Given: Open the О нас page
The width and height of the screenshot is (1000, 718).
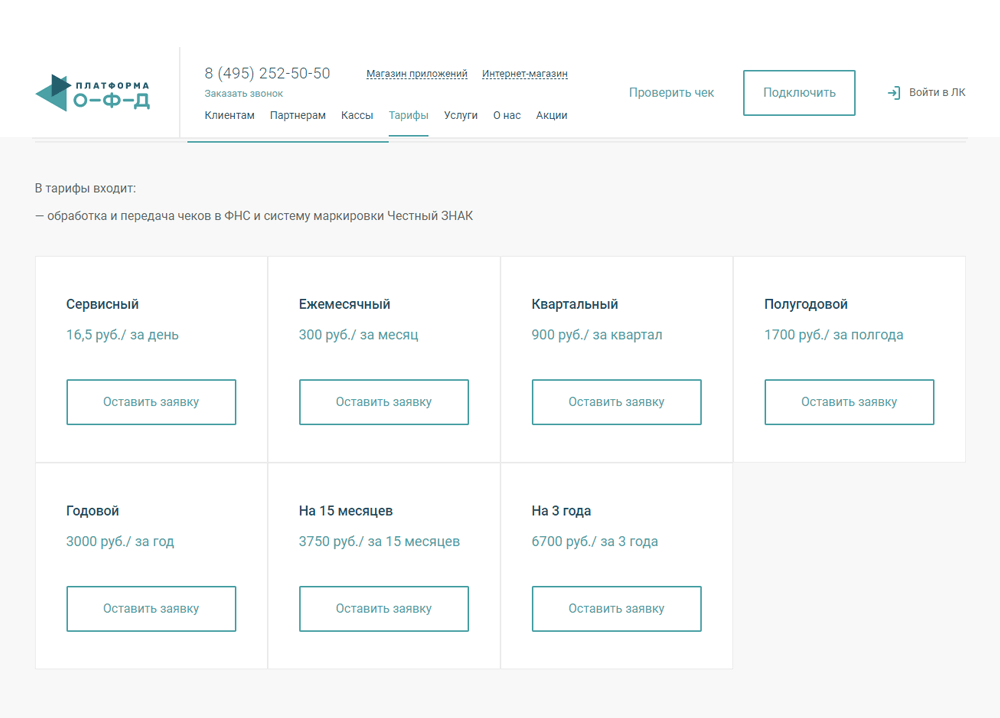Looking at the screenshot, I should (x=507, y=115).
